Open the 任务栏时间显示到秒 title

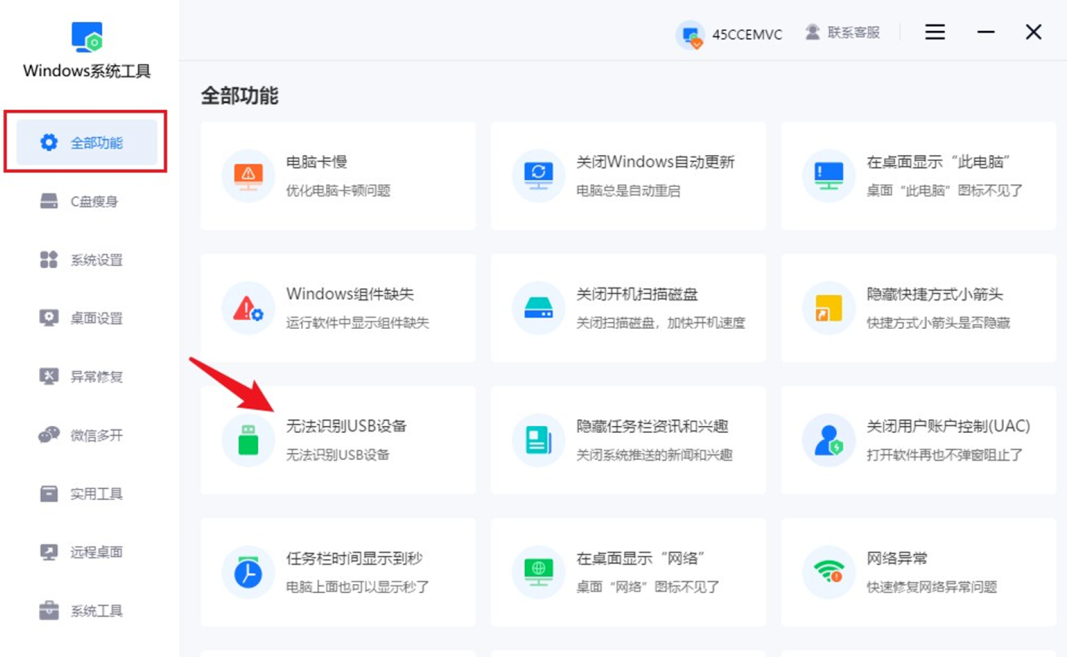pyautogui.click(x=354, y=558)
